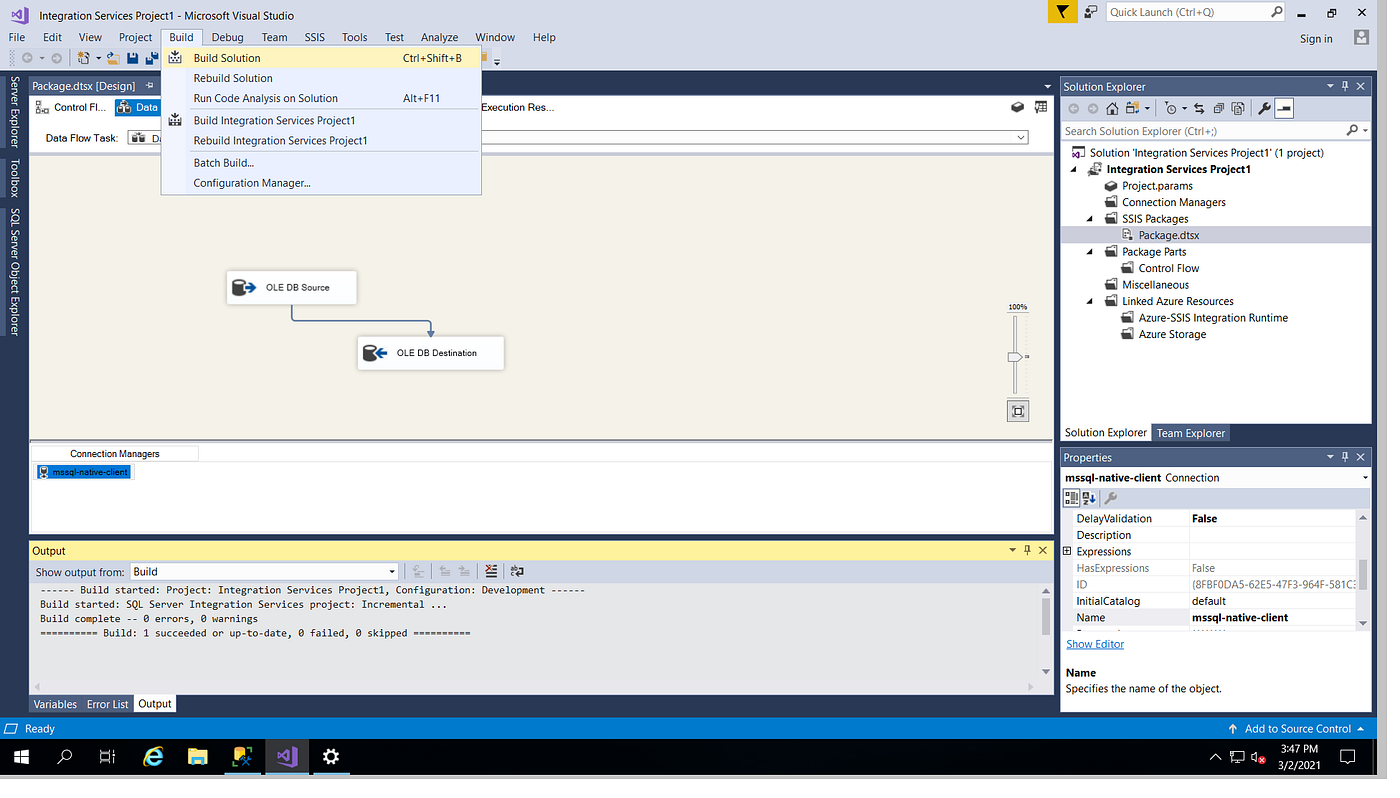
Task: Click the New Project icon in toolbar
Action: point(84,59)
